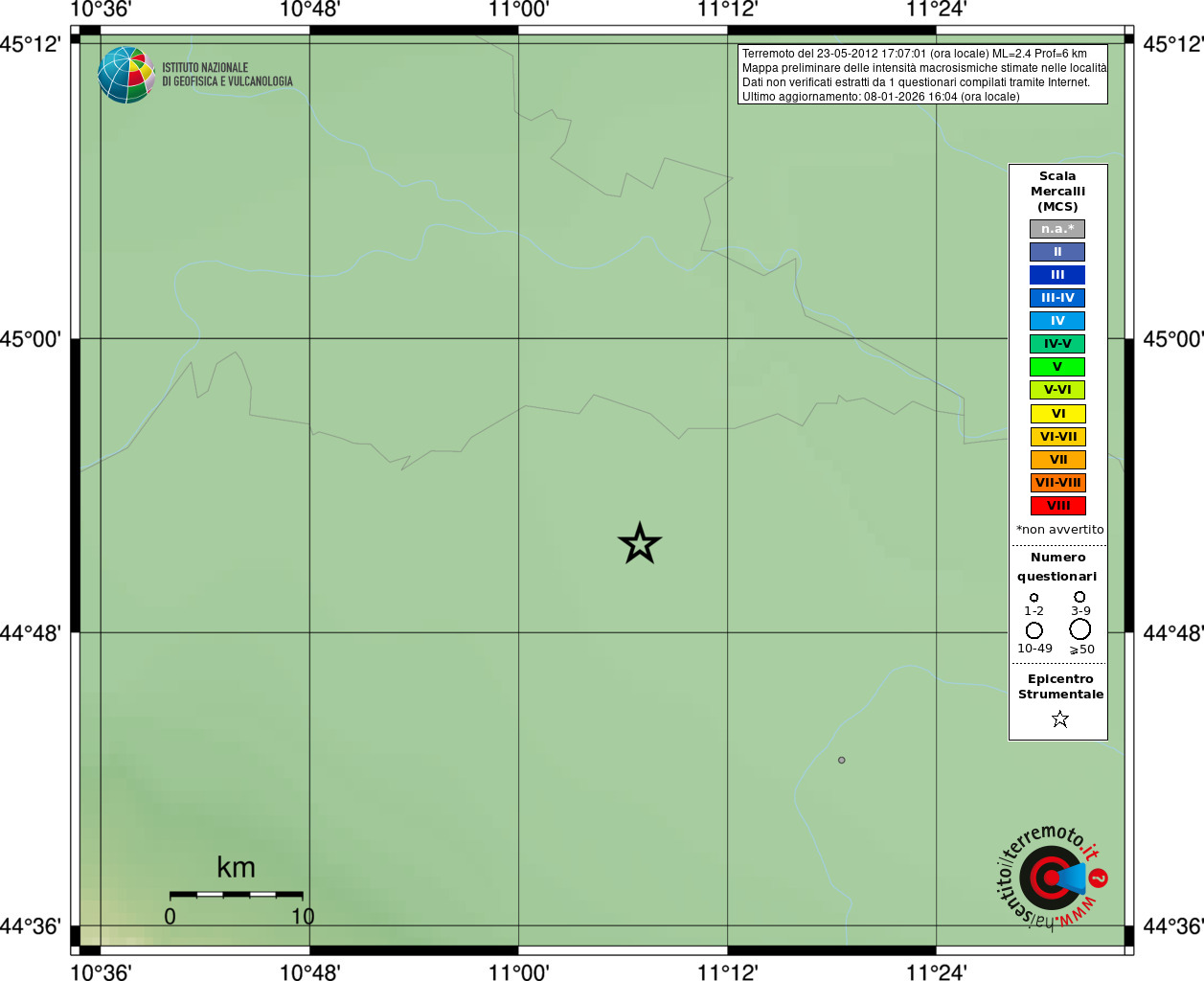Select the blue III intensity swatch
The width and height of the screenshot is (1204, 981).
tap(1057, 275)
